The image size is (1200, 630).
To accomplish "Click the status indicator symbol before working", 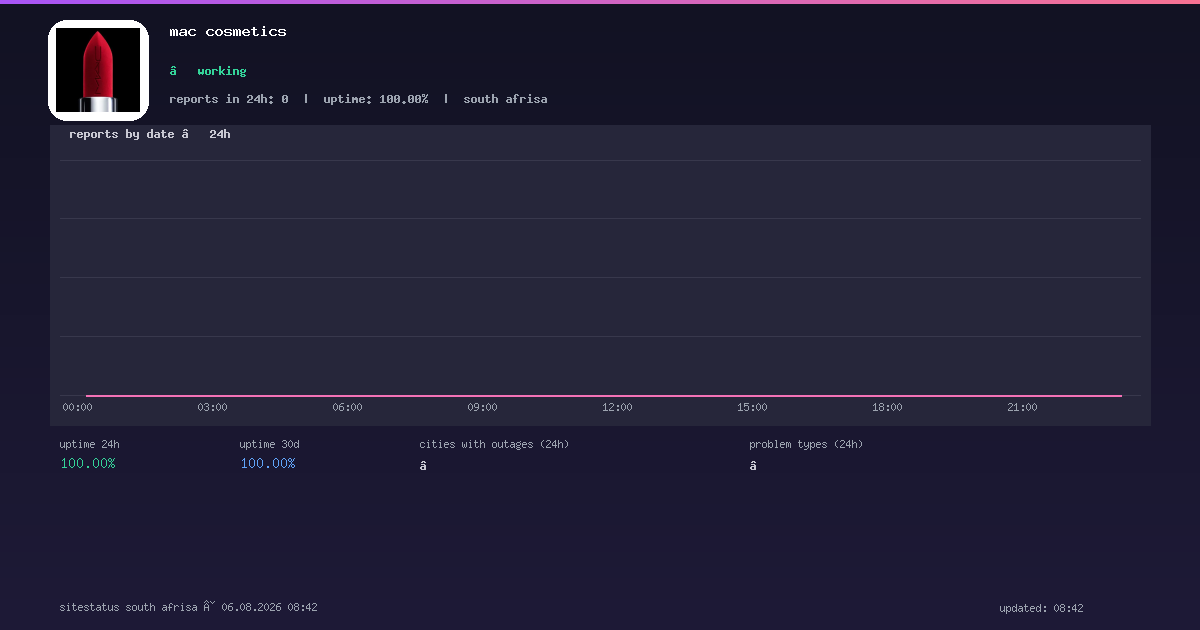I will pos(173,71).
